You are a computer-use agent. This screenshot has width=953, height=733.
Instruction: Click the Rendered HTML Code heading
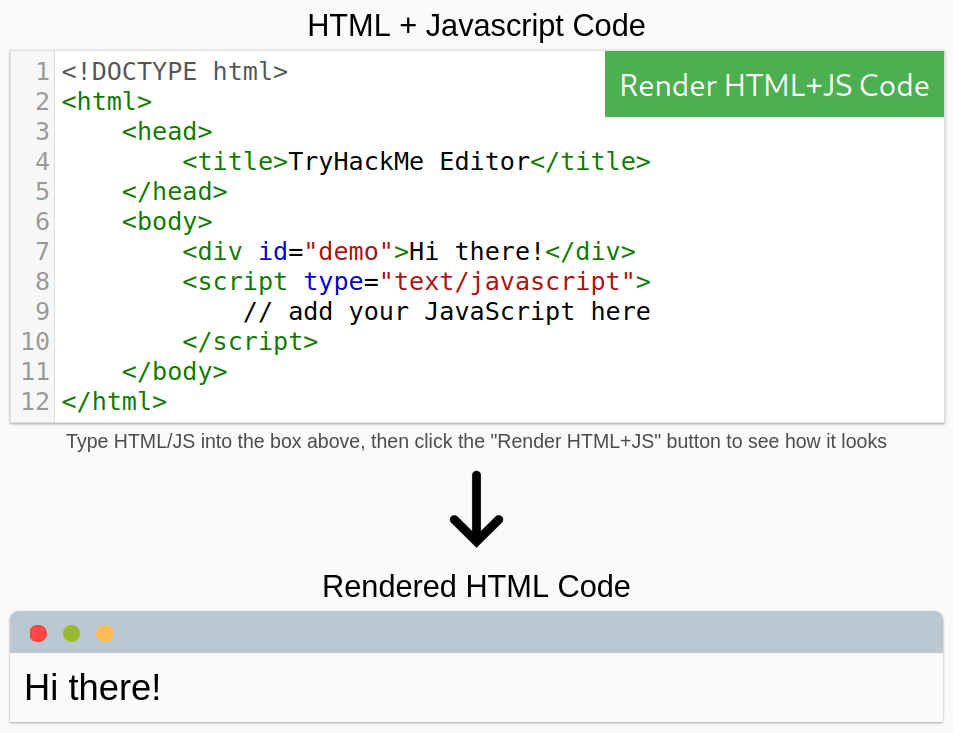(x=476, y=587)
